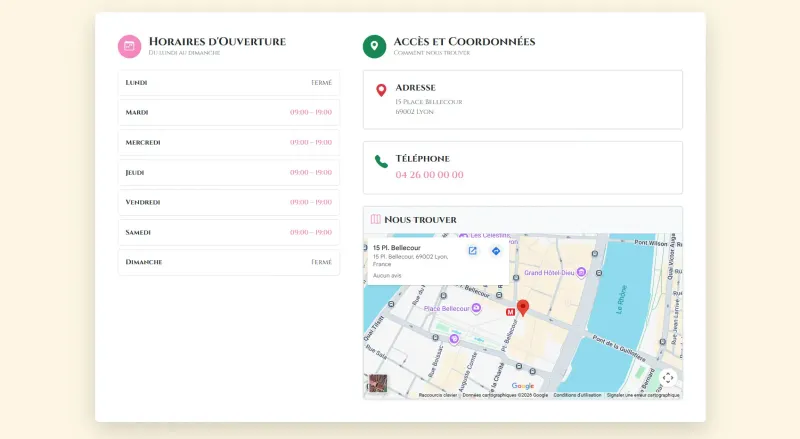The width and height of the screenshot is (800, 439).
Task: Toggle the map camera controls button
Action: (668, 377)
